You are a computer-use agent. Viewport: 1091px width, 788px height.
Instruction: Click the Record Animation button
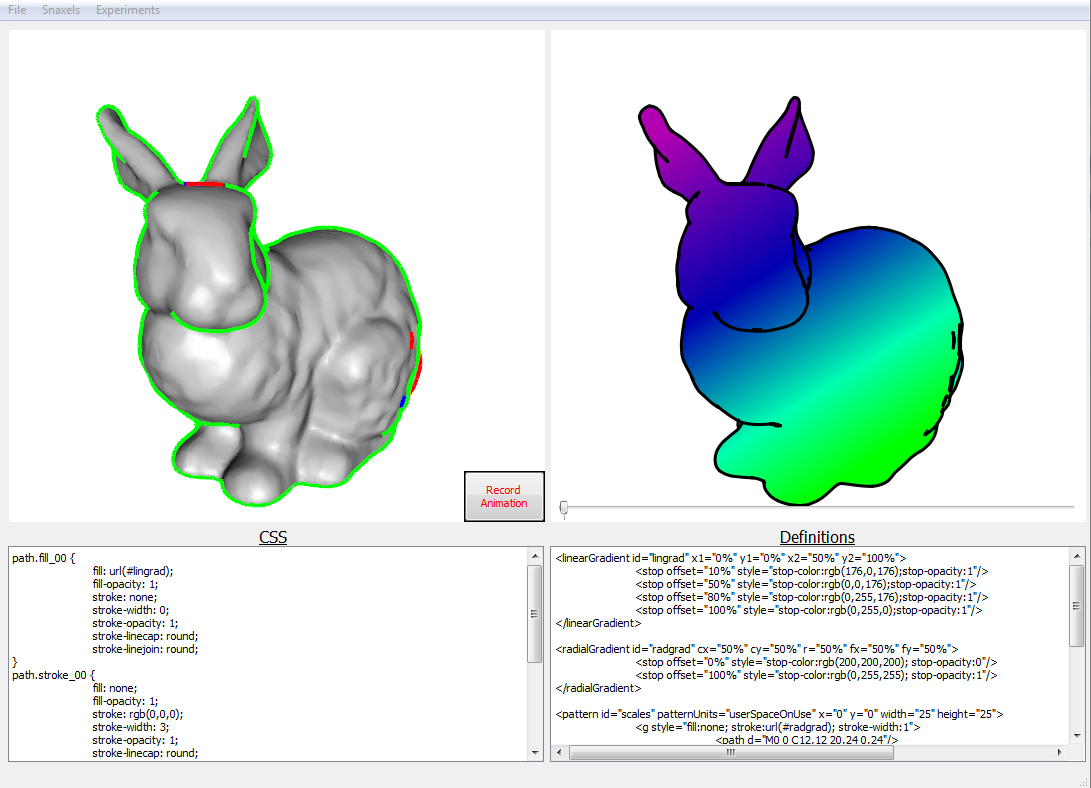click(504, 497)
